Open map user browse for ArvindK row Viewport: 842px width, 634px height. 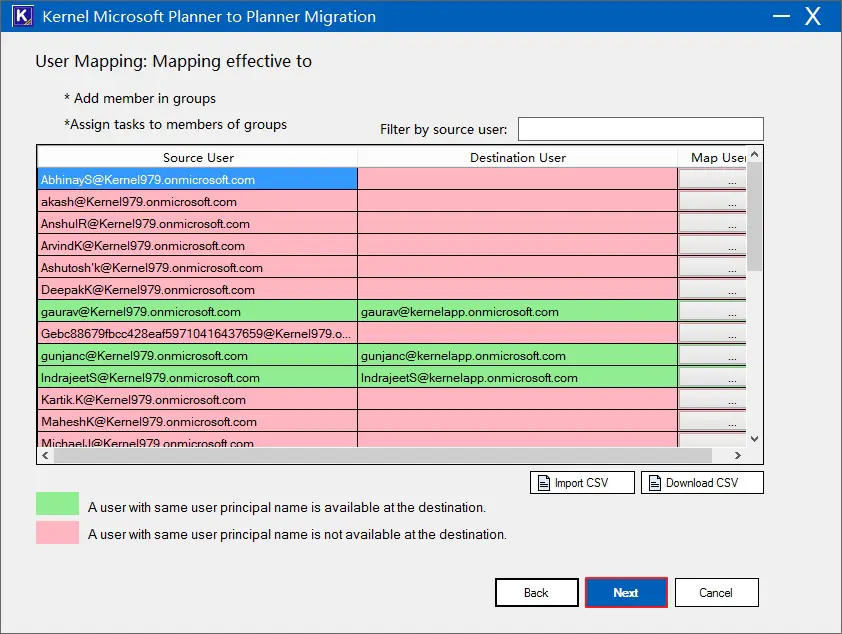click(x=712, y=245)
